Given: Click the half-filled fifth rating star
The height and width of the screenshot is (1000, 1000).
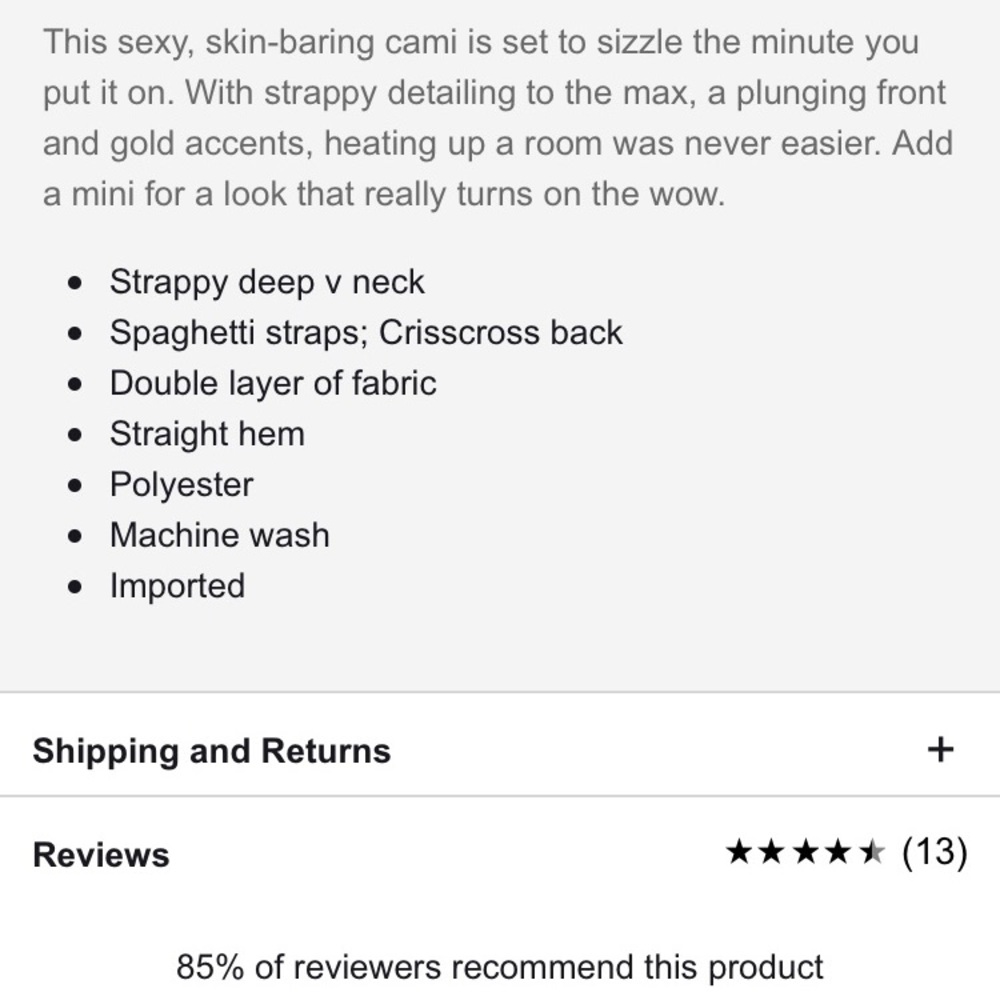Looking at the screenshot, I should point(871,853).
